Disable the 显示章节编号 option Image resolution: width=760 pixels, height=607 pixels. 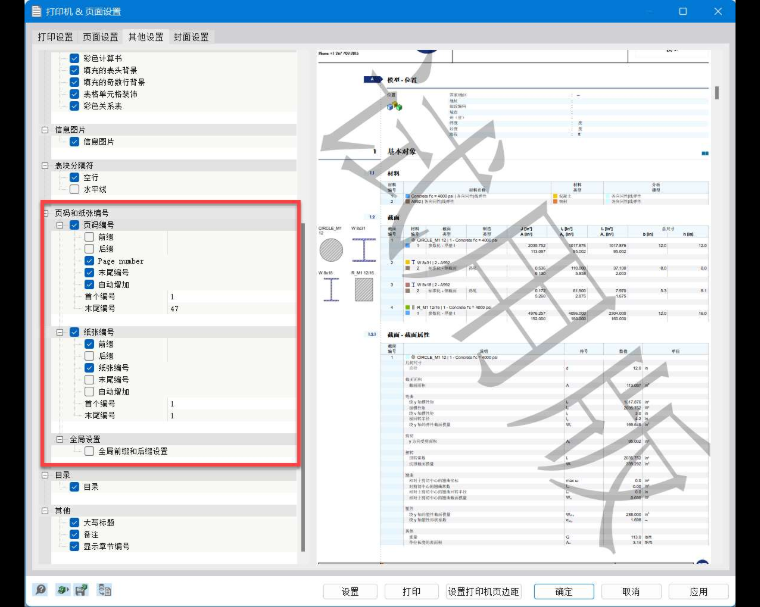coord(74,546)
